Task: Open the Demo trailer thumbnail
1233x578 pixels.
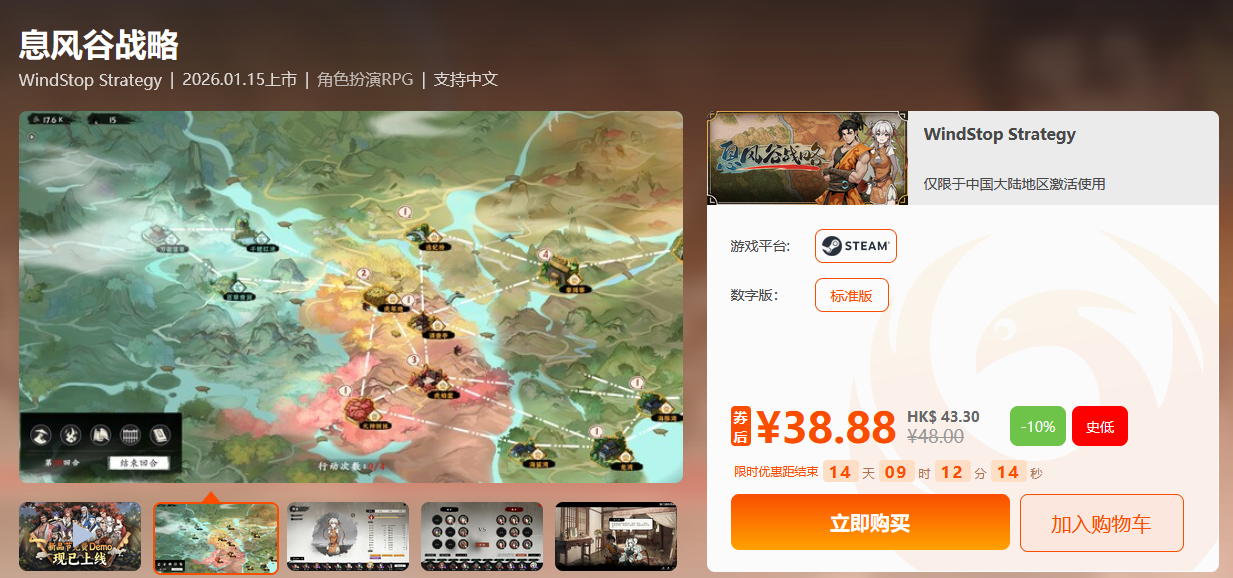Action: 80,537
